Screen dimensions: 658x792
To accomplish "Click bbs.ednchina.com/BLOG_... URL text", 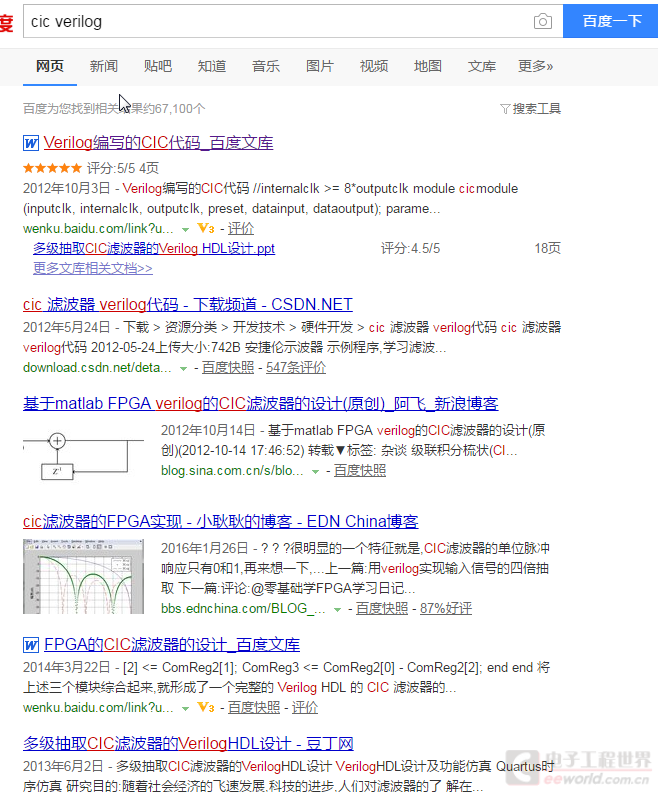I will pyautogui.click(x=243, y=609).
